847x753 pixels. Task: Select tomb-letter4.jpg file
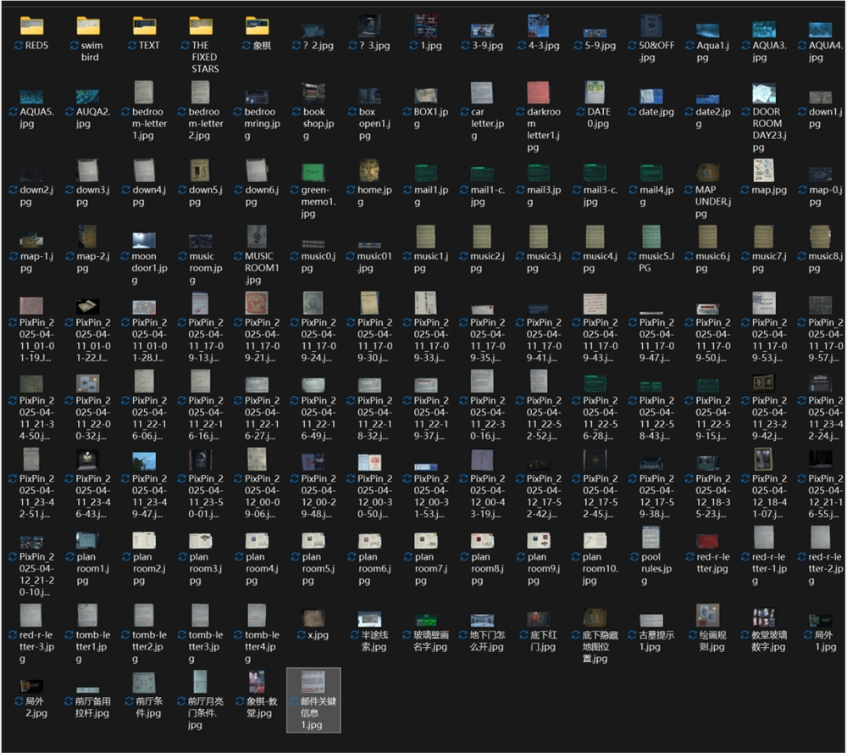(257, 635)
